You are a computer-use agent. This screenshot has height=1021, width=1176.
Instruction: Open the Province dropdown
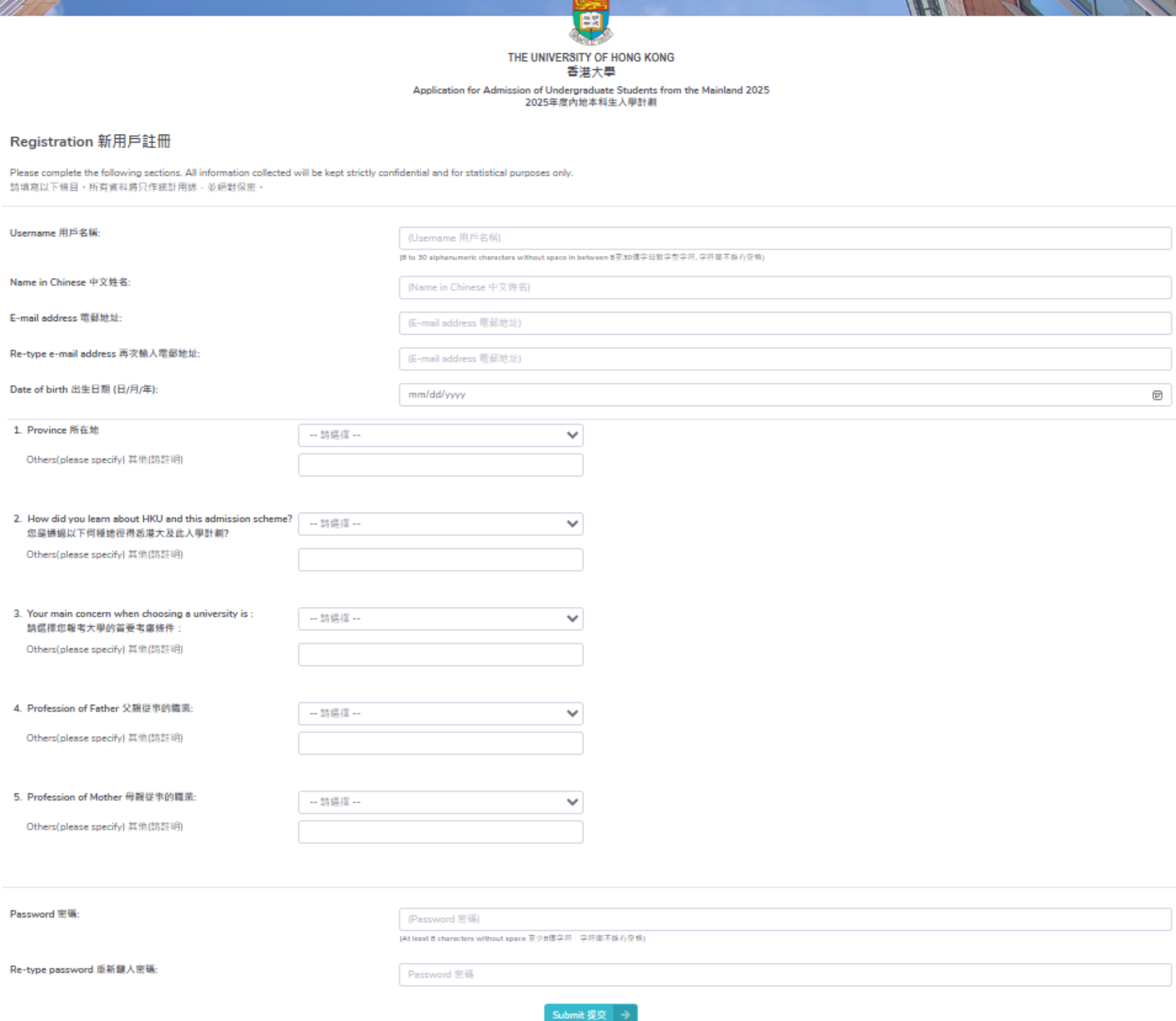[440, 435]
